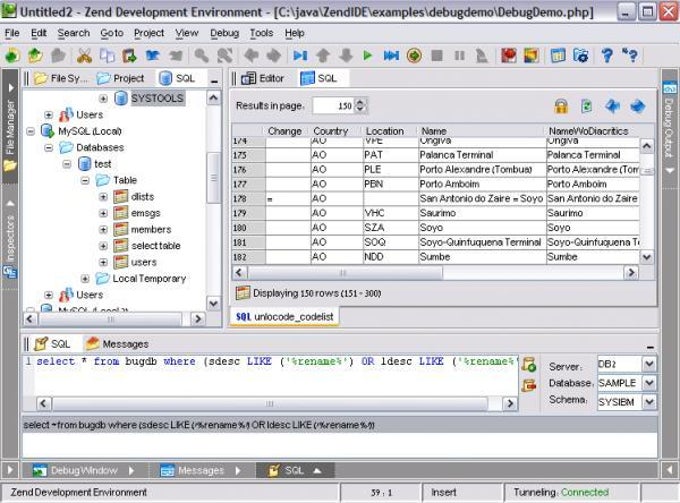Open the Project menu
The width and height of the screenshot is (680, 503).
[149, 33]
